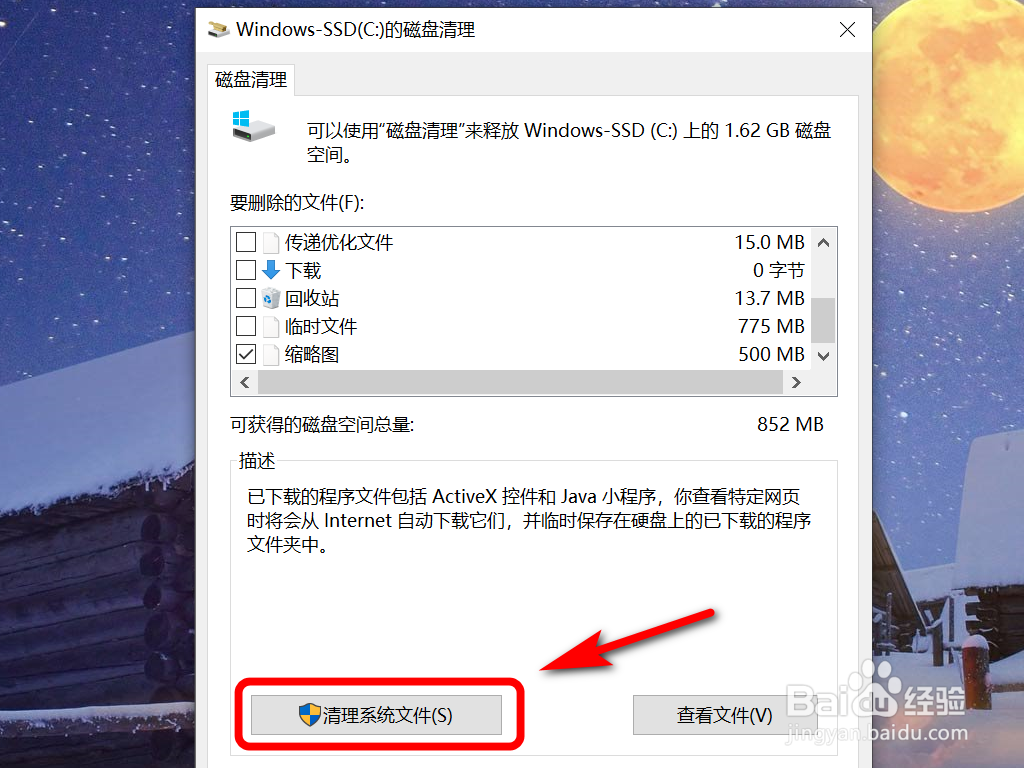Click the blue download arrow icon
Screen dimensions: 1024x768
271,270
